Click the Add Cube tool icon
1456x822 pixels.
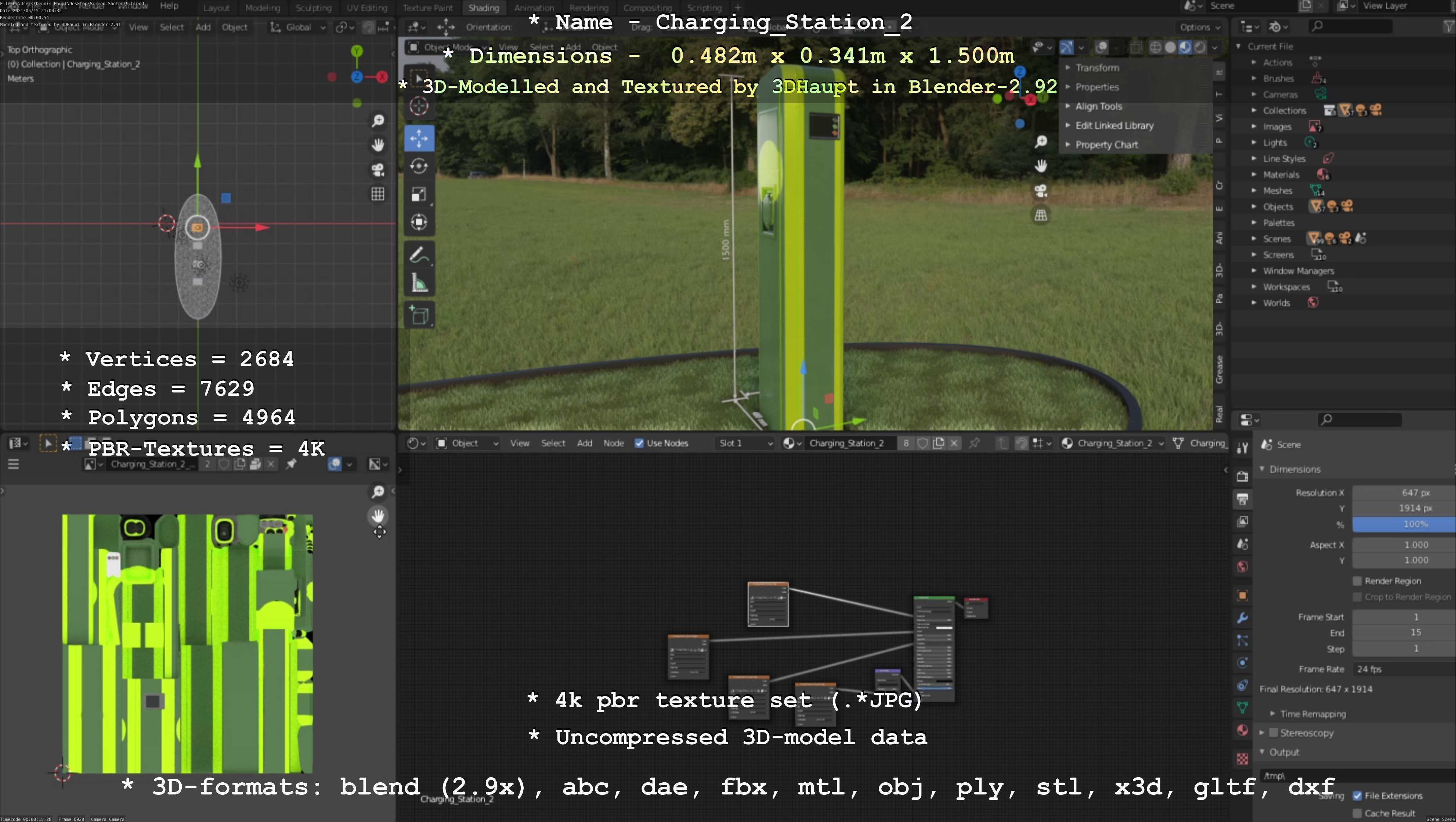pos(419,315)
